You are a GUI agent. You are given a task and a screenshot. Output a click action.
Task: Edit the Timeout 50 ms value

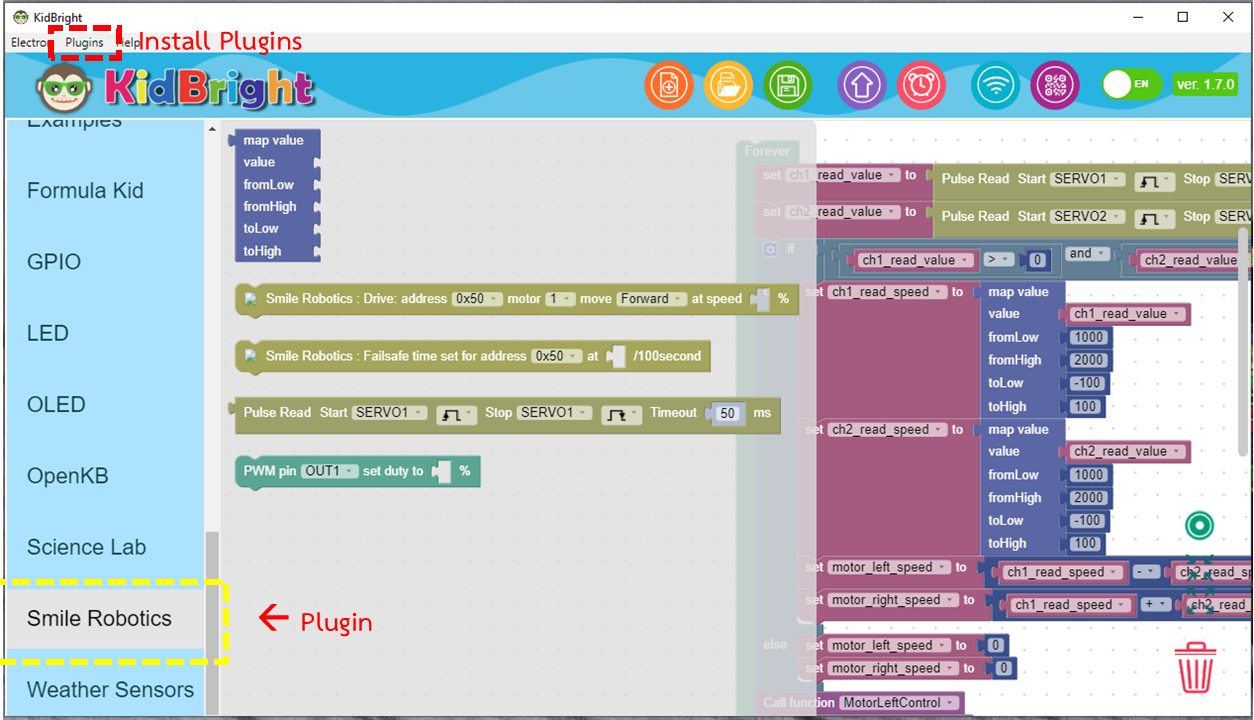[728, 413]
